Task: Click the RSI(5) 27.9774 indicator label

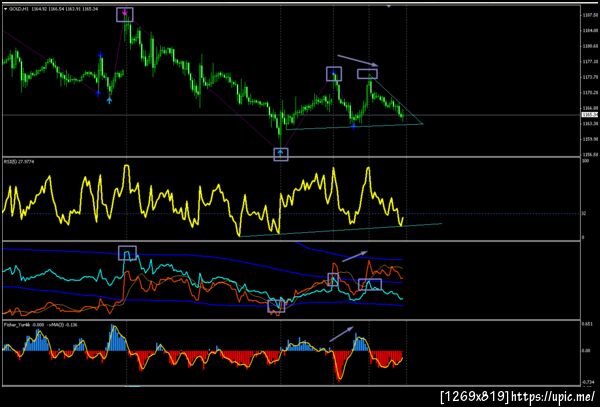Action: tap(19, 162)
